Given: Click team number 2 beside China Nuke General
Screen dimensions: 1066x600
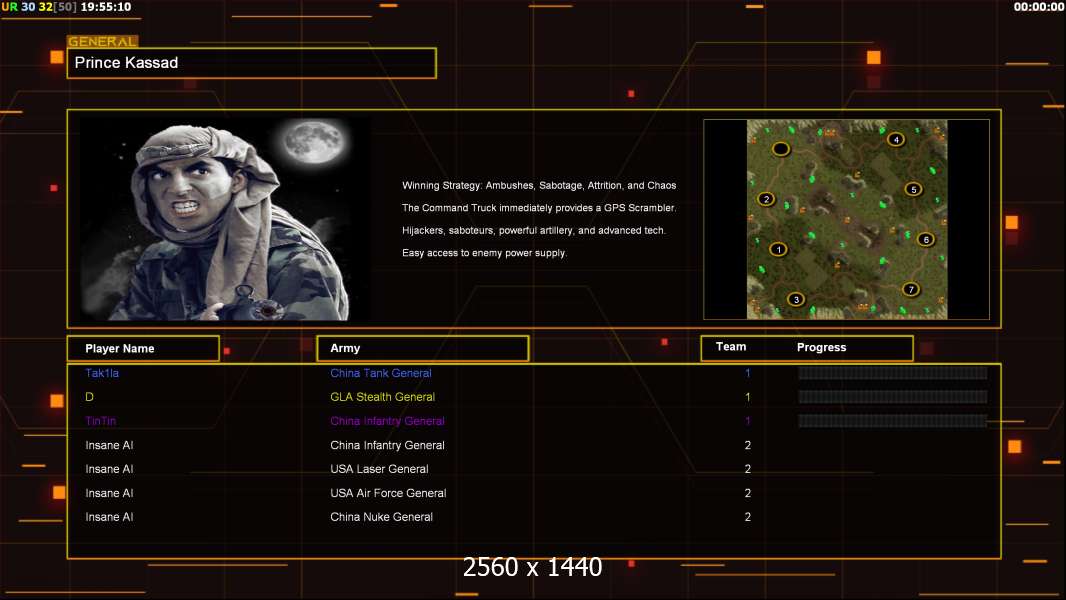Looking at the screenshot, I should pos(748,517).
